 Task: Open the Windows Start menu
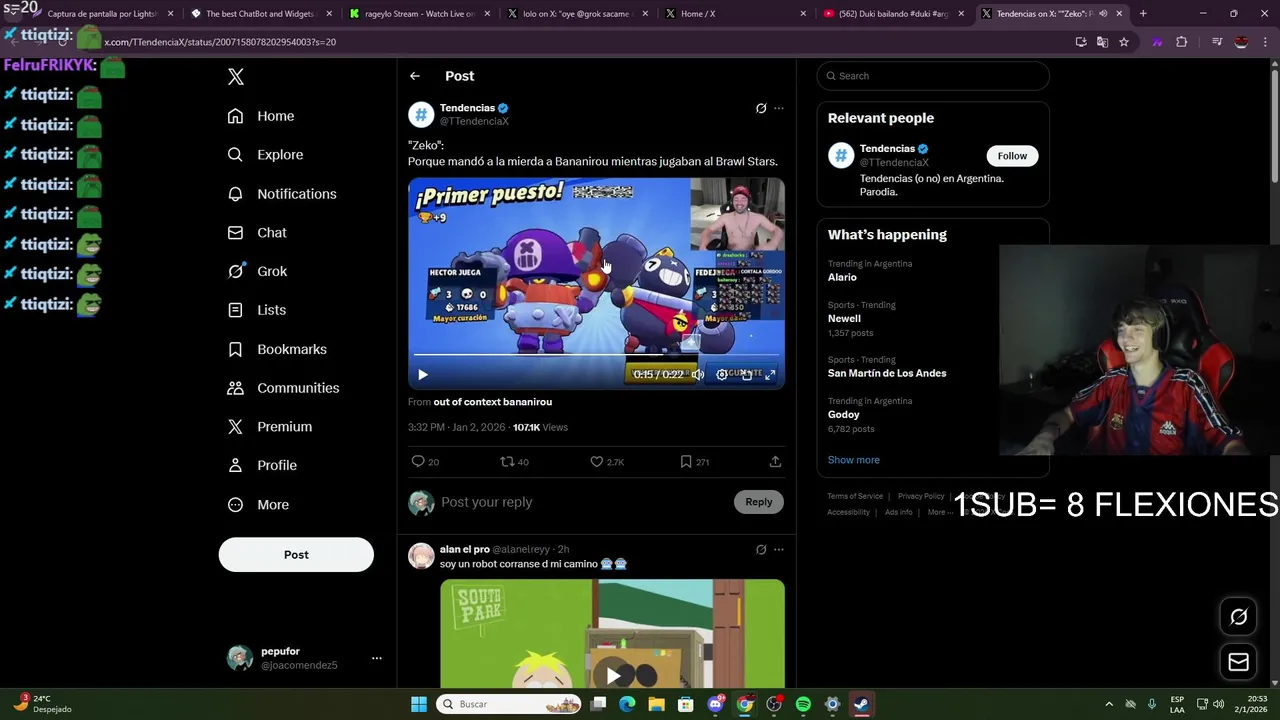[x=419, y=704]
